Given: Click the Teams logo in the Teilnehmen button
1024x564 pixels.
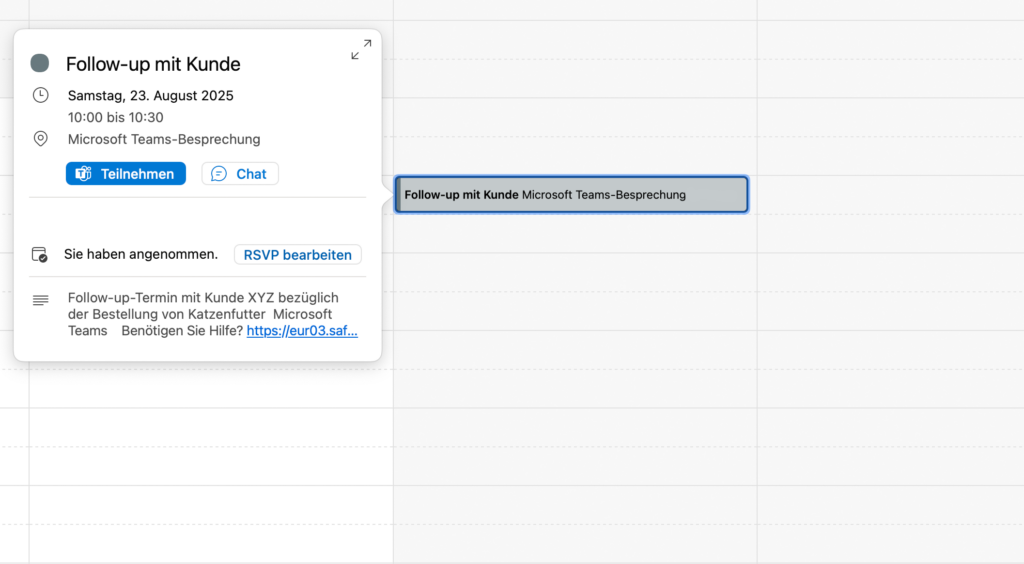Looking at the screenshot, I should tap(83, 174).
